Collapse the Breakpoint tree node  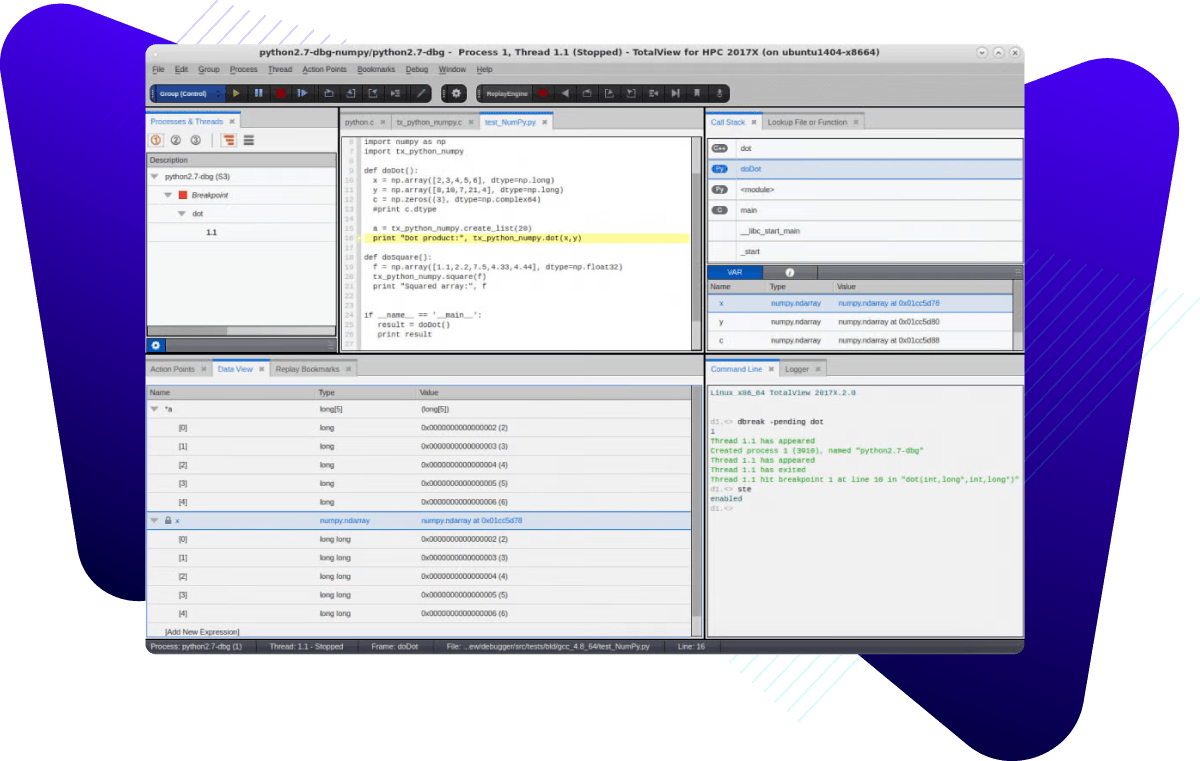[x=169, y=195]
